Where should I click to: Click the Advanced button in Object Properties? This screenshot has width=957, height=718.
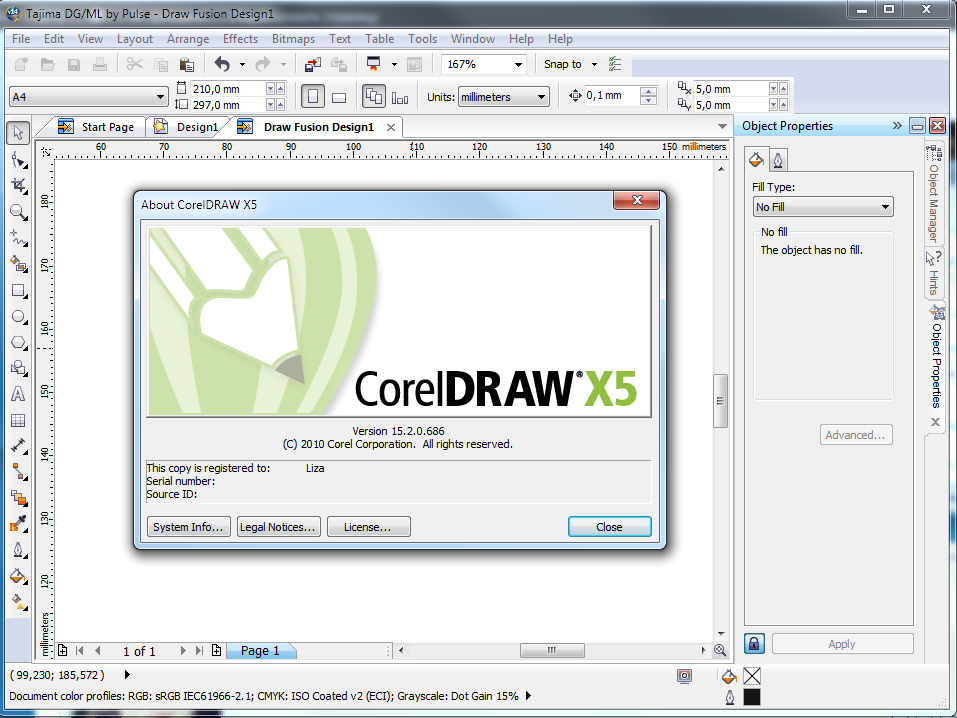(x=856, y=435)
